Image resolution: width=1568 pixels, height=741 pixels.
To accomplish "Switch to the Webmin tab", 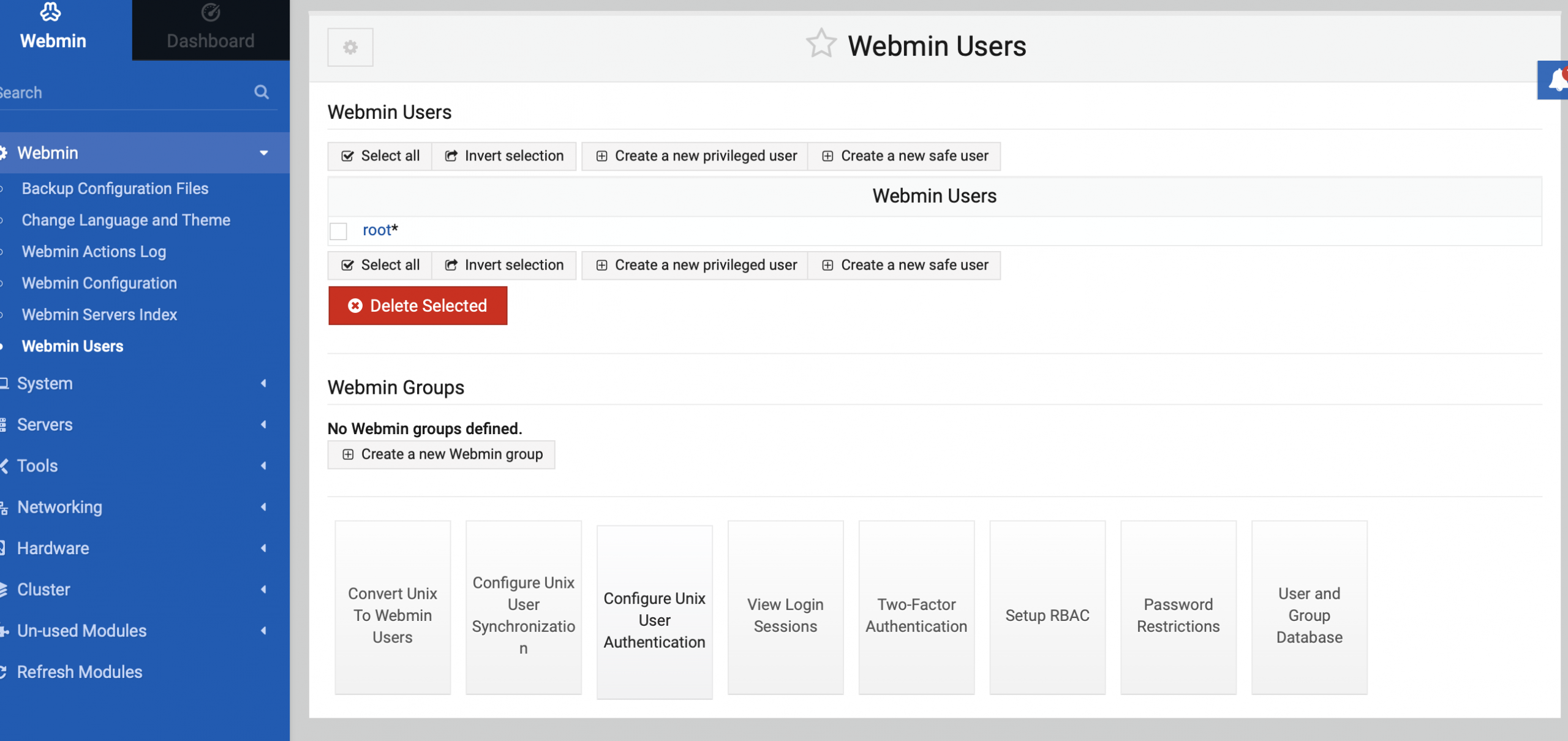I will (66, 30).
